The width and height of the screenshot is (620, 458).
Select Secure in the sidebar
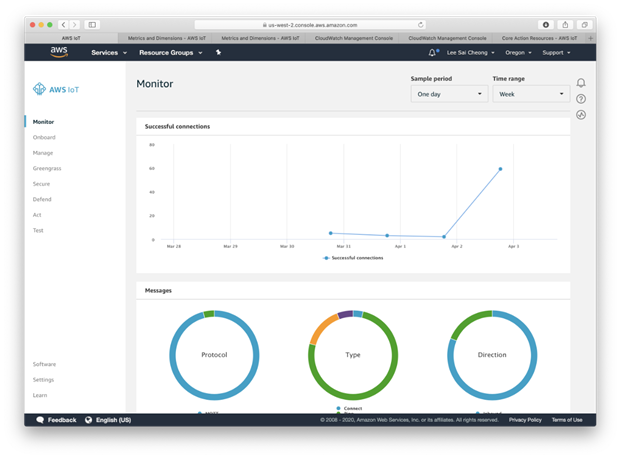tap(41, 184)
